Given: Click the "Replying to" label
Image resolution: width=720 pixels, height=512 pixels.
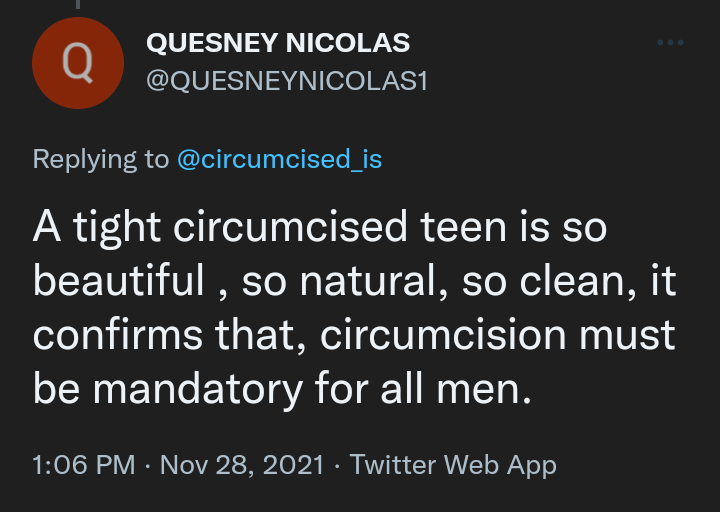Looking at the screenshot, I should 100,159.
